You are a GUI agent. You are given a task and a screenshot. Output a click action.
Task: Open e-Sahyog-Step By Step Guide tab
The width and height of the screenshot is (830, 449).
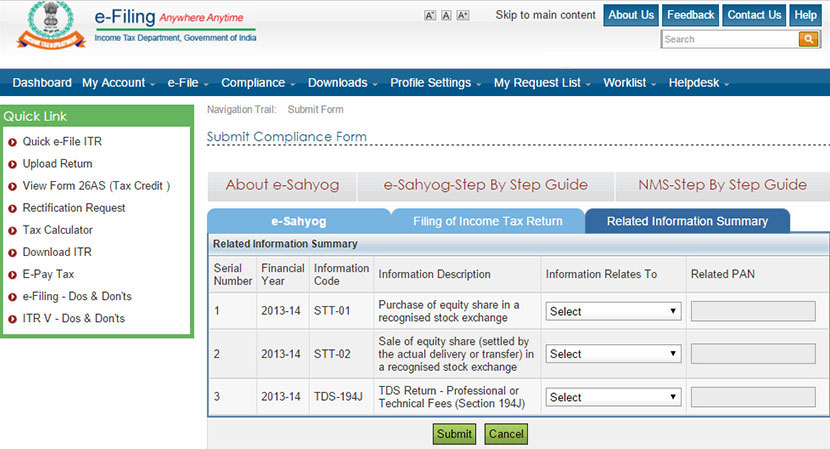tap(485, 185)
